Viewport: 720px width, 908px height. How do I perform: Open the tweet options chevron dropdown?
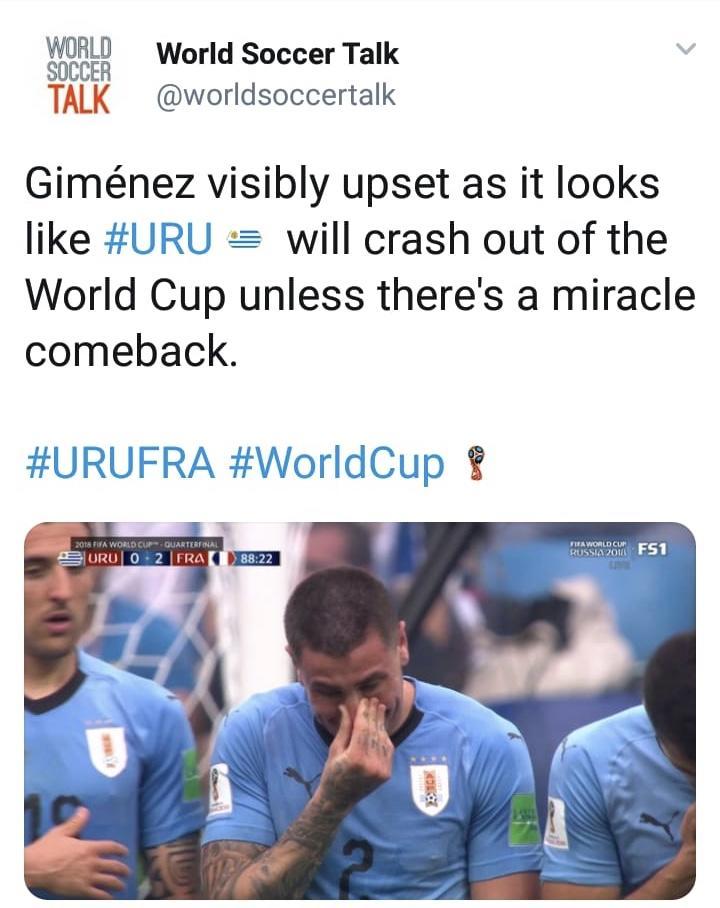coord(686,49)
